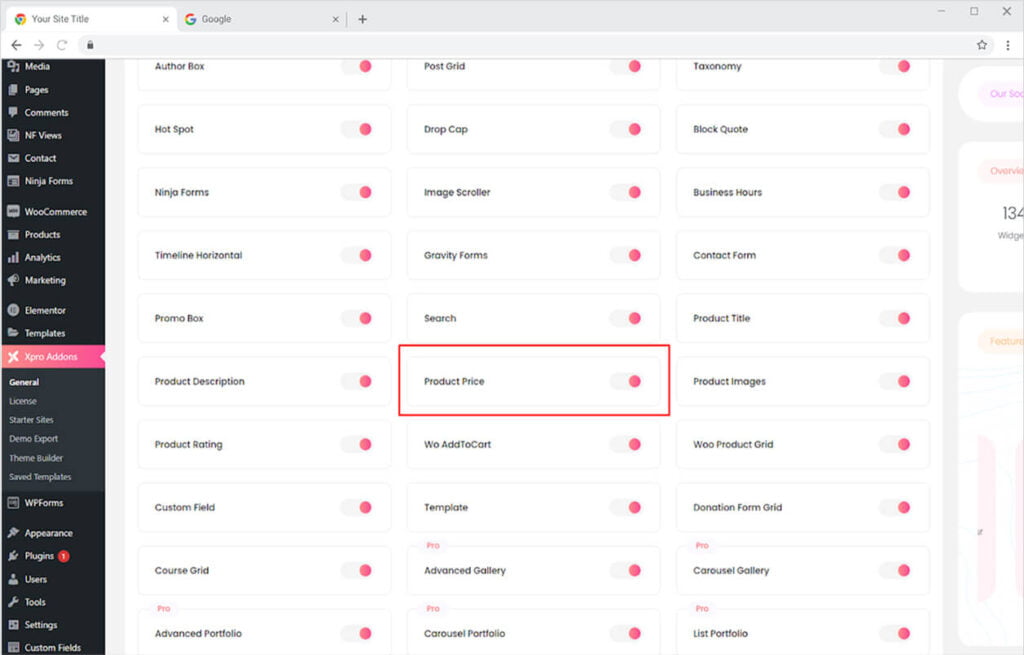Click the WooCommerce icon in sidebar
The image size is (1024, 655).
[x=13, y=212]
